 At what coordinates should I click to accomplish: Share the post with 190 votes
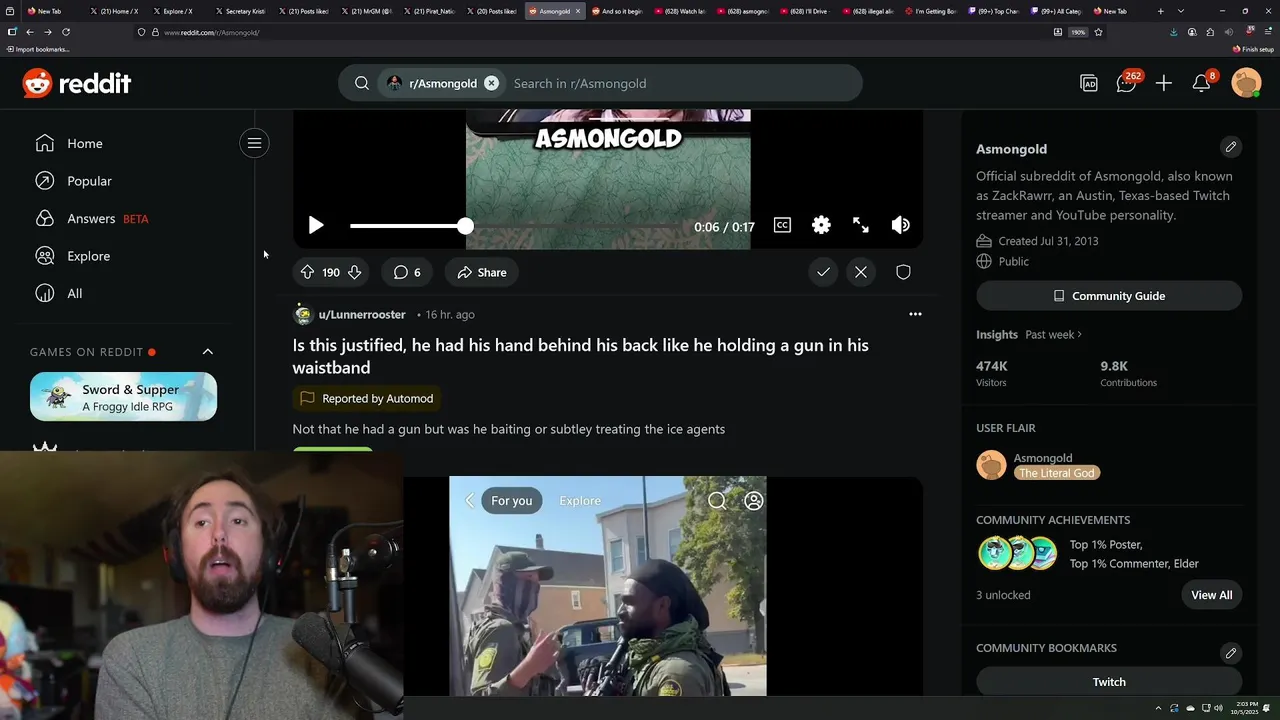(482, 272)
